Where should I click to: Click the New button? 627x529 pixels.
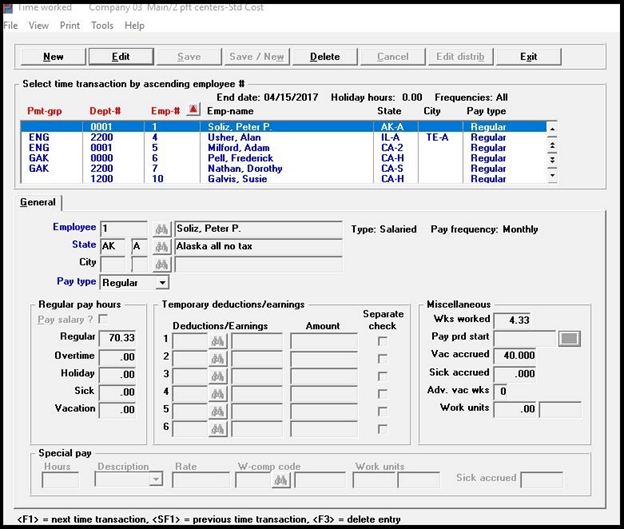[x=53, y=57]
